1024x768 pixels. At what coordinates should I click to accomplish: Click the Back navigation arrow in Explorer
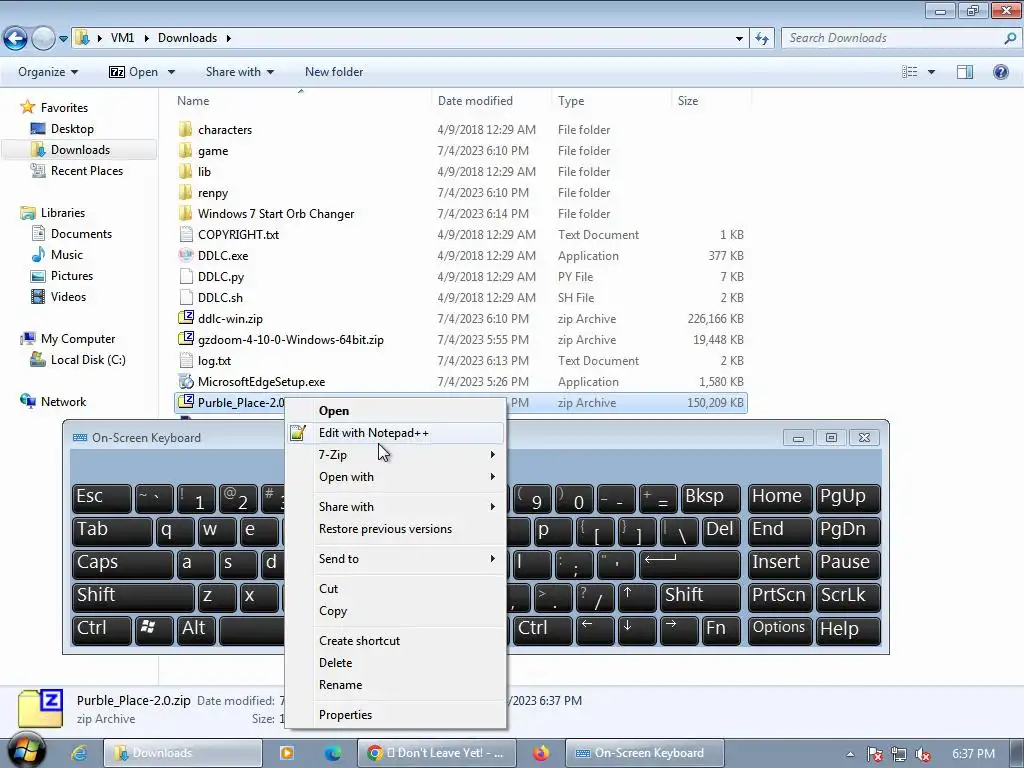pos(15,39)
